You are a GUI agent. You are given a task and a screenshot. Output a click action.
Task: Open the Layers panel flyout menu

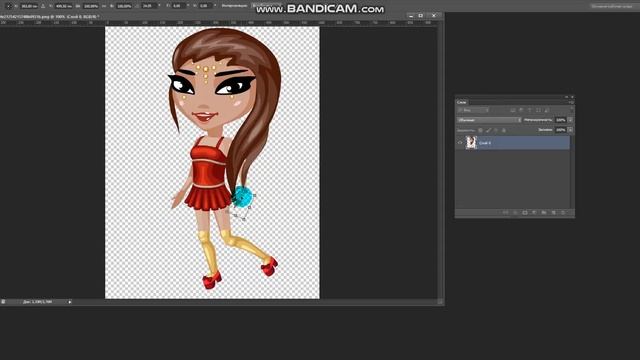571,102
